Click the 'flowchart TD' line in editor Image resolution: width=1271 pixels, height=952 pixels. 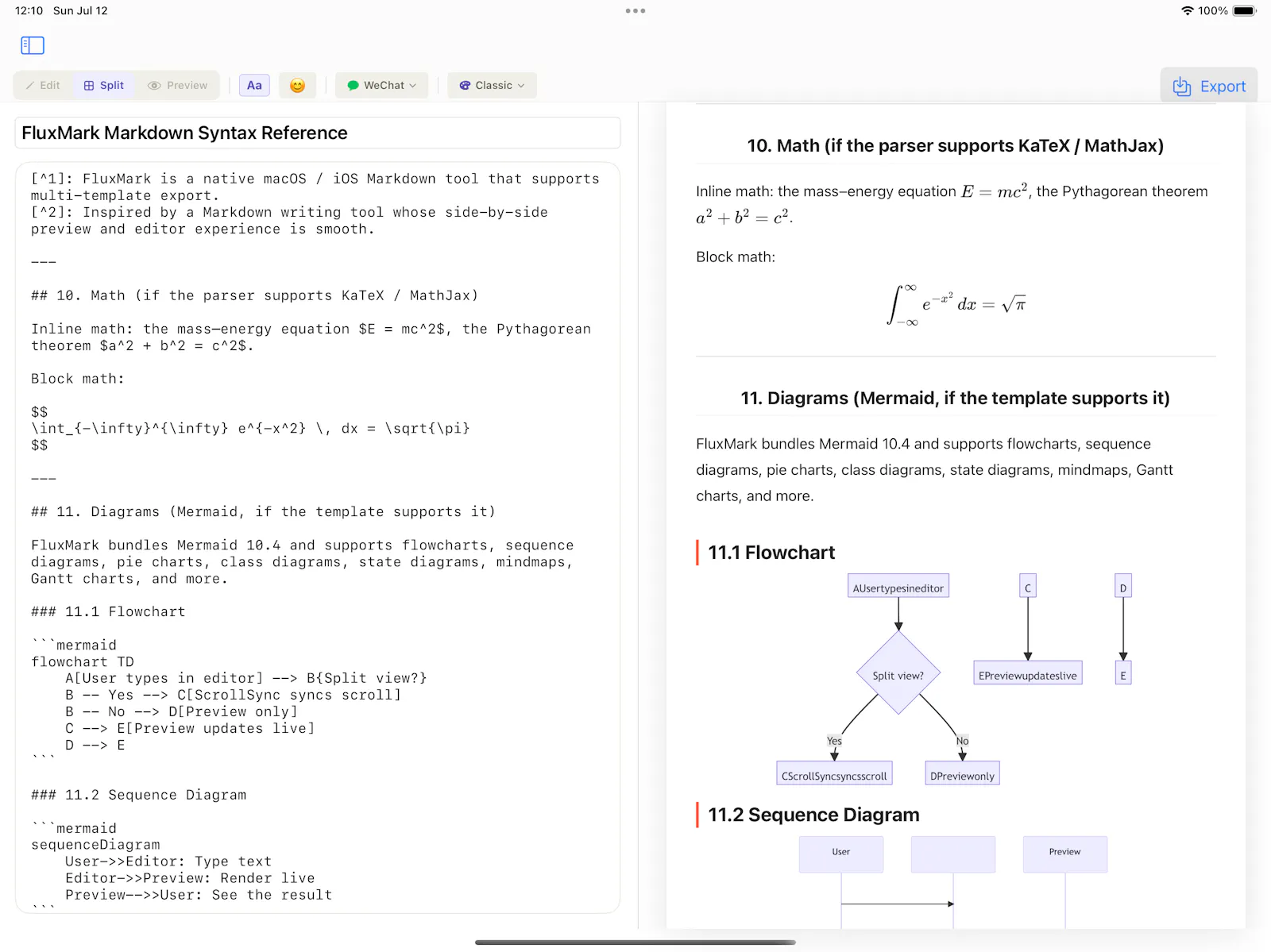(x=83, y=662)
